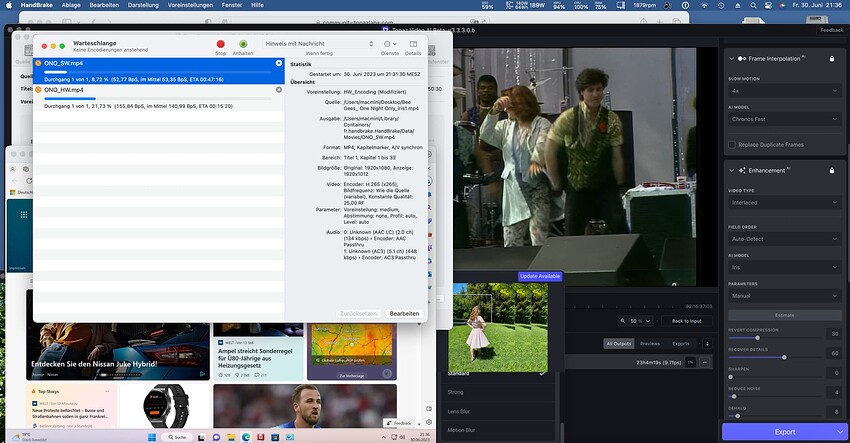850x443 pixels.
Task: Pause the queue with Anhalten button
Action: [x=243, y=44]
